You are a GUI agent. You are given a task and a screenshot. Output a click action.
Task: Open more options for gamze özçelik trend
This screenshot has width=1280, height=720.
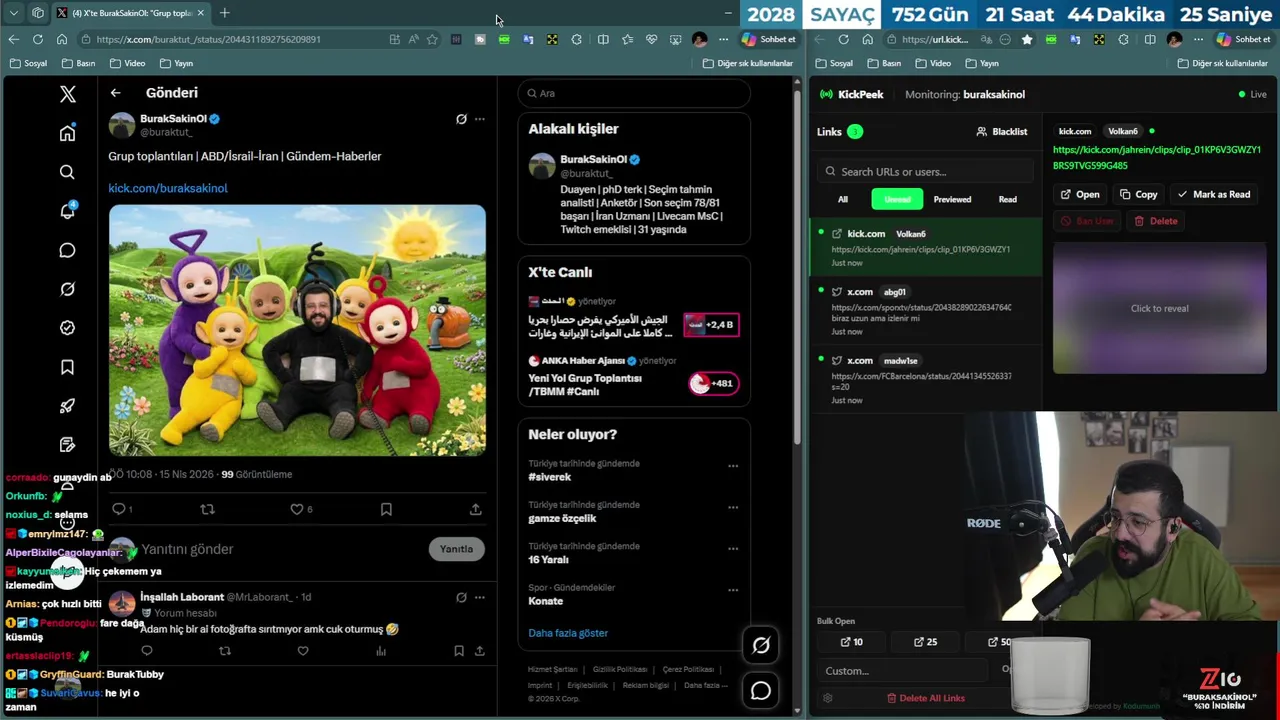(x=733, y=507)
